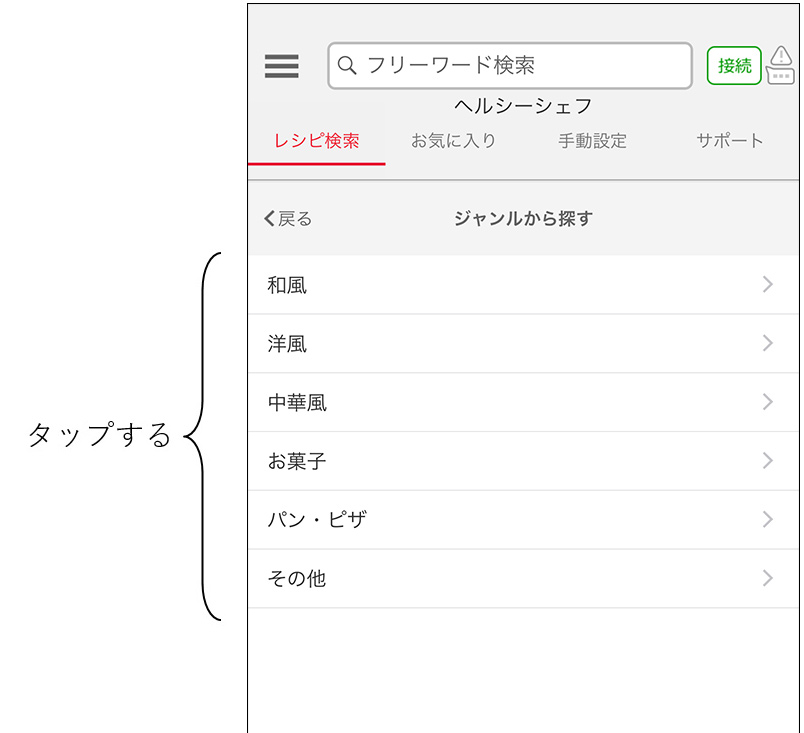Choose the お菓子 genre label
Screen dimensions: 804x733
point(297,462)
